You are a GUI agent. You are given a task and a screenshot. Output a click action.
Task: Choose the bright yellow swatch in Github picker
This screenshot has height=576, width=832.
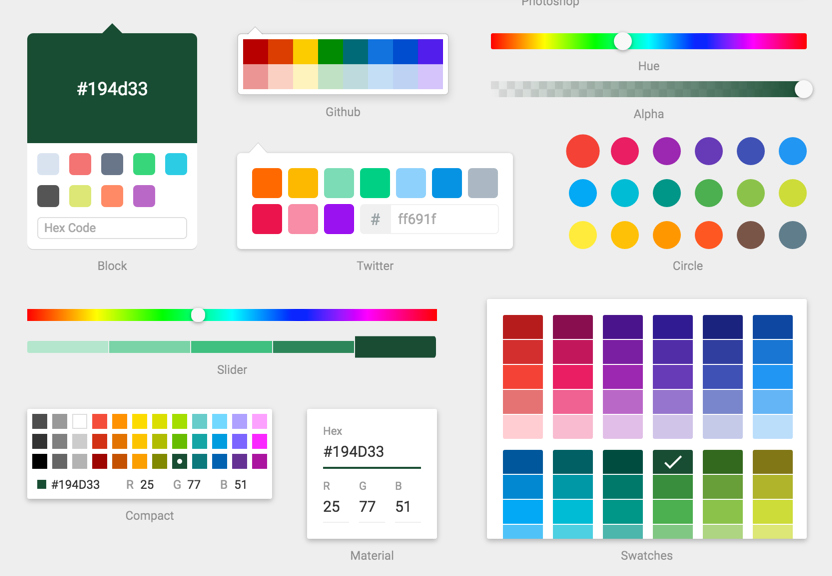305,51
